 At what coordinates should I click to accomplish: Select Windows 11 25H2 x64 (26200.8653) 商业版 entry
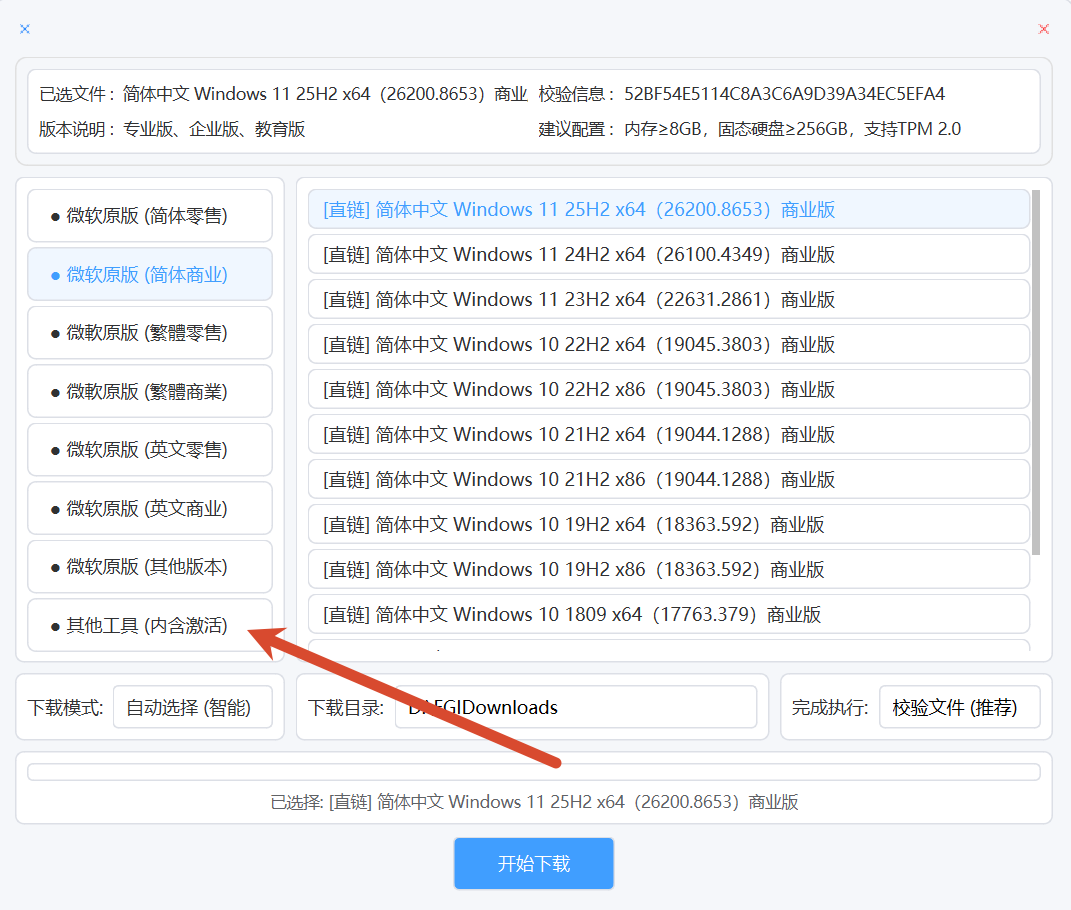click(668, 209)
